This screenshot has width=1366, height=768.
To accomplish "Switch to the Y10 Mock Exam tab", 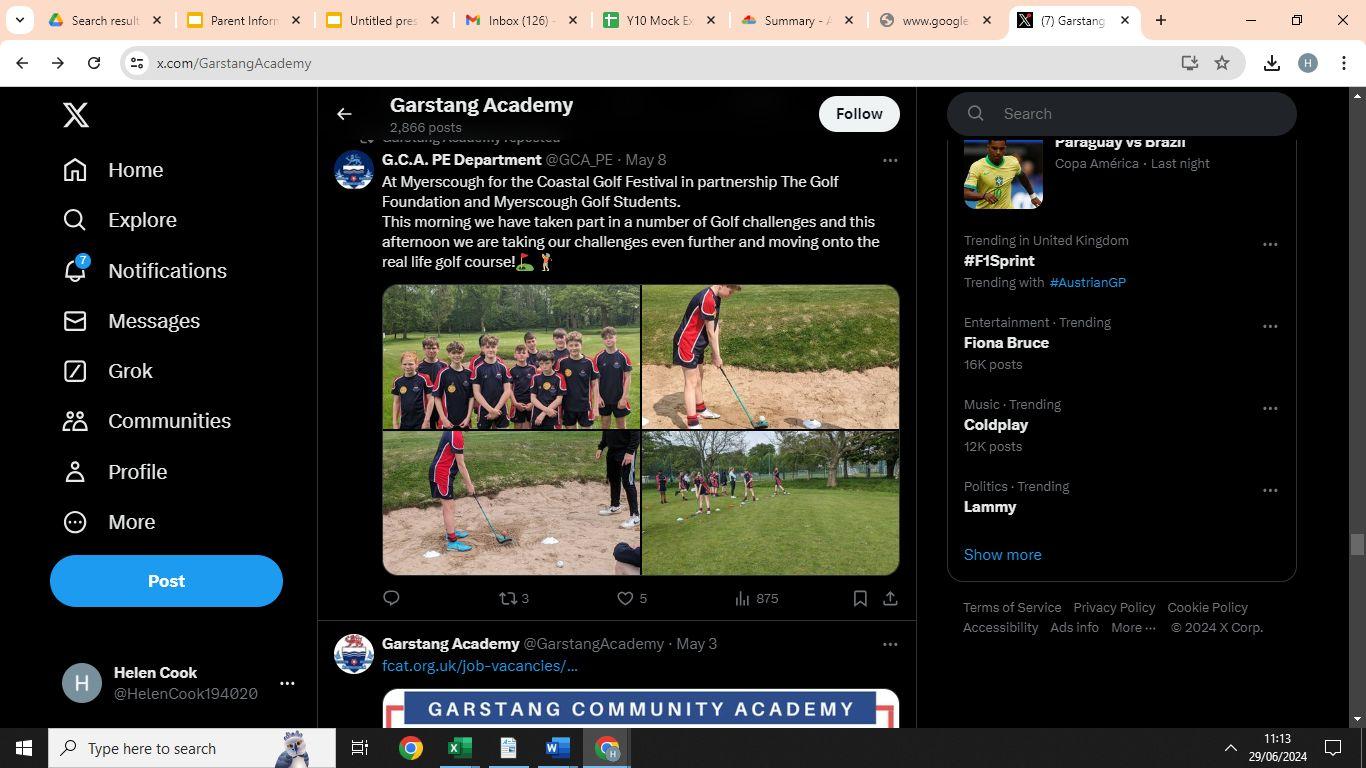I will [661, 20].
